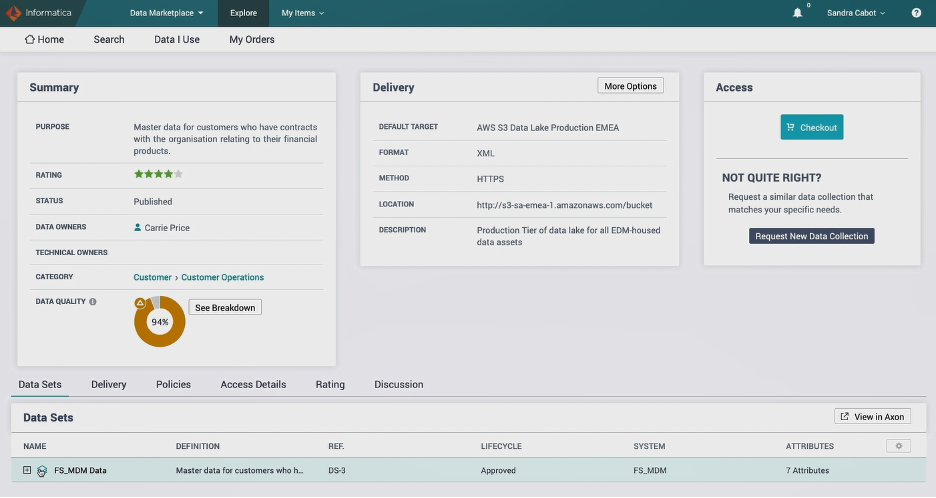The image size is (936, 498).
Task: Click the data owner person icon
Action: pyautogui.click(x=138, y=228)
